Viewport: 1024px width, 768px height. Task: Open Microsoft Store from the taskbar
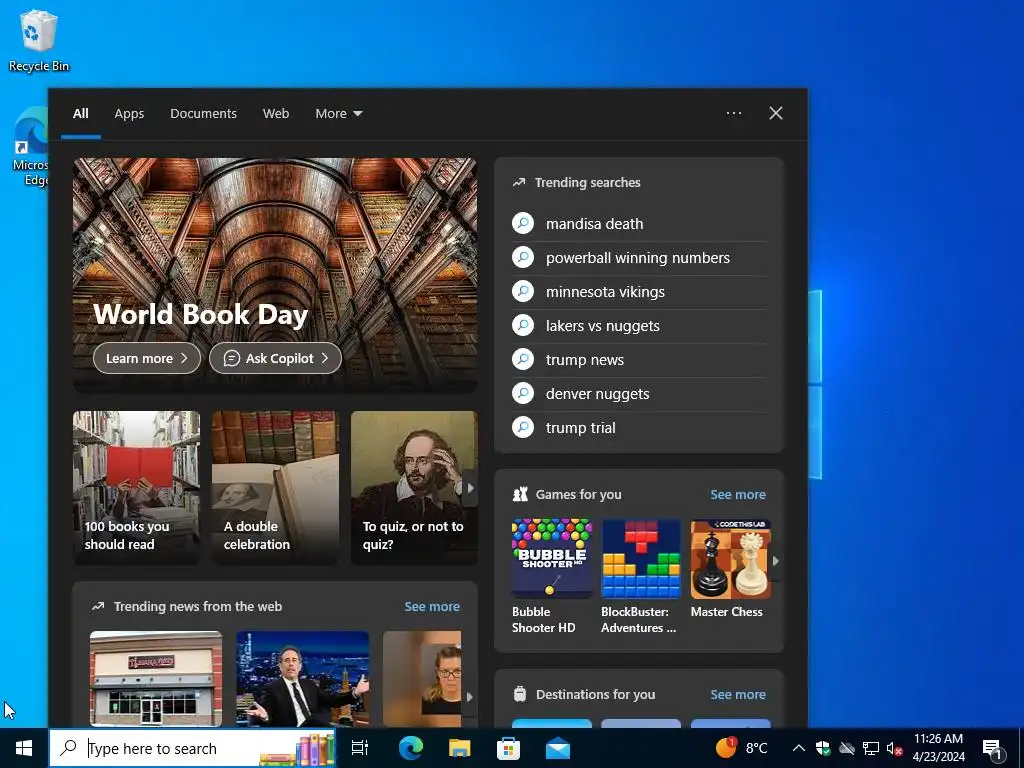click(x=508, y=748)
